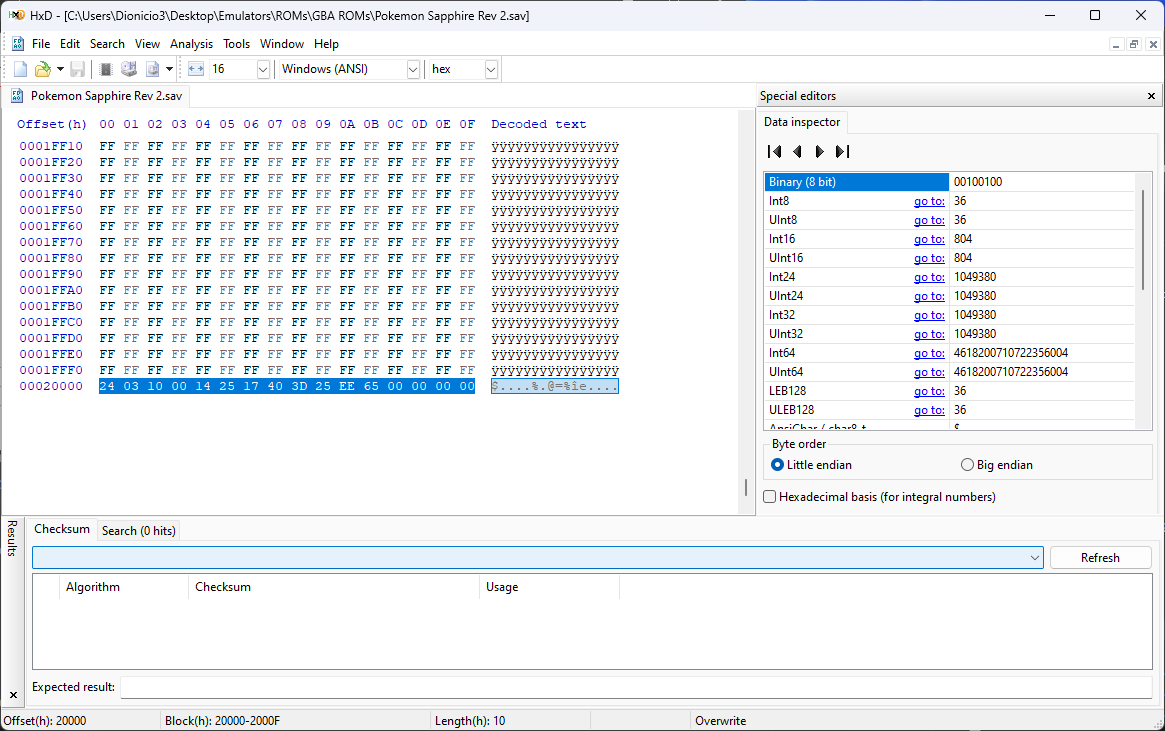Open the Tools menu

[236, 44]
